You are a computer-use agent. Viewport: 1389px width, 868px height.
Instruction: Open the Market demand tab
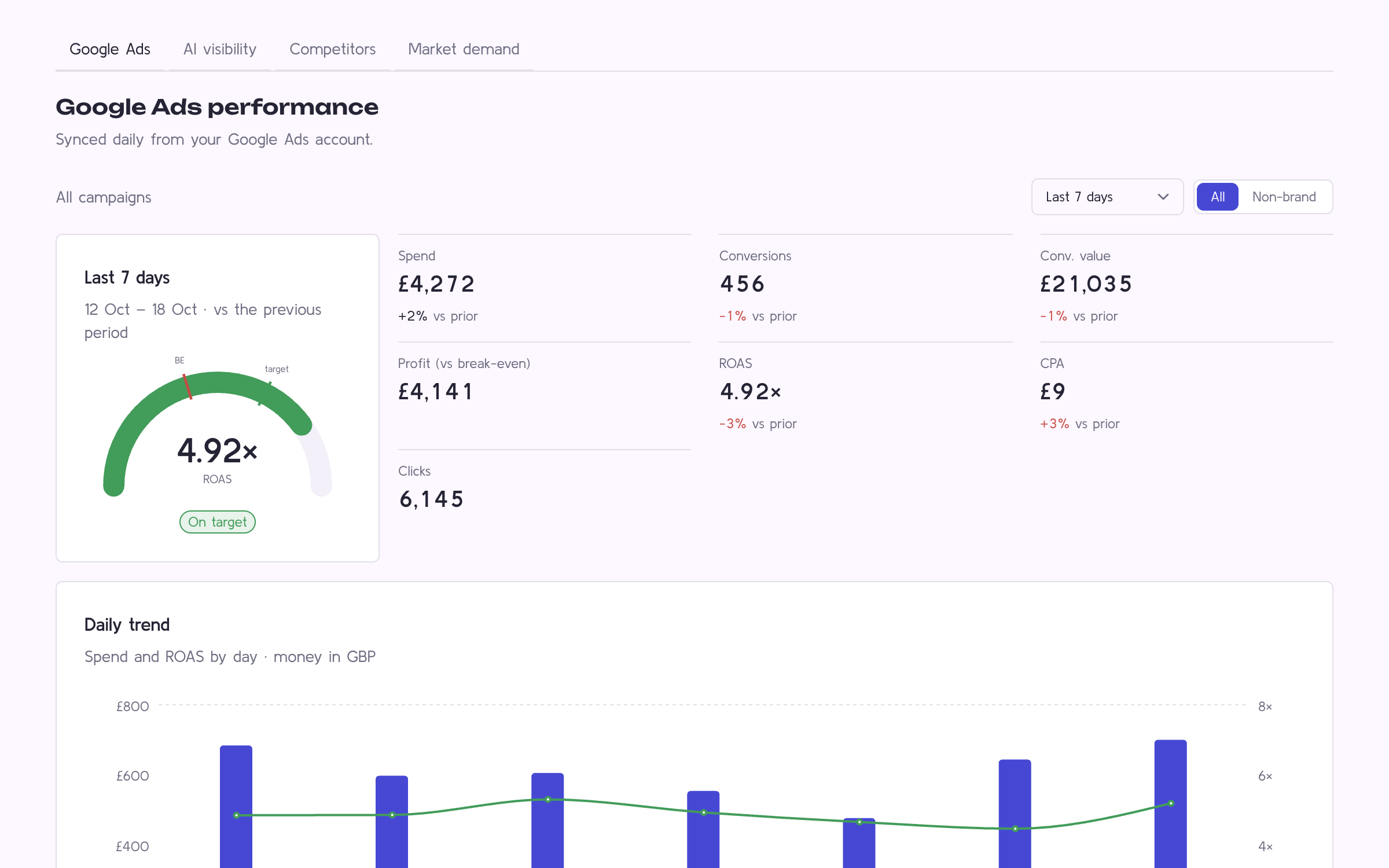click(x=464, y=49)
